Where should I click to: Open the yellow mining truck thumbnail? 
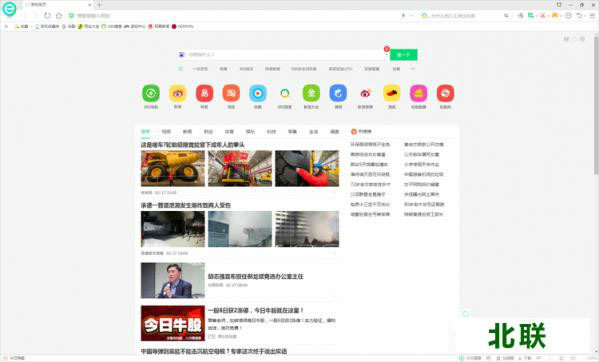point(173,168)
